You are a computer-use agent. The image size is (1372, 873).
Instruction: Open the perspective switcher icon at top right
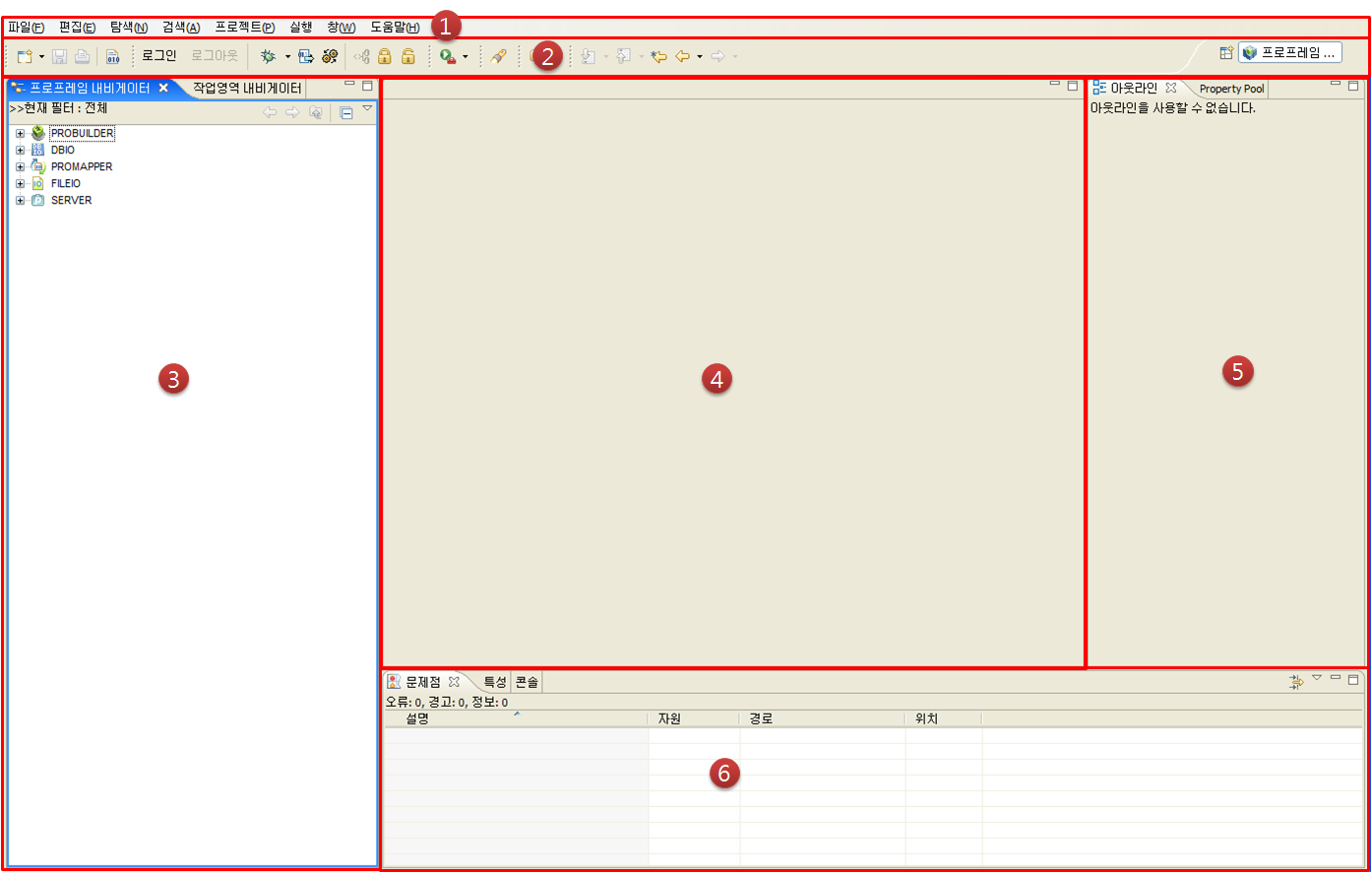click(x=1226, y=54)
